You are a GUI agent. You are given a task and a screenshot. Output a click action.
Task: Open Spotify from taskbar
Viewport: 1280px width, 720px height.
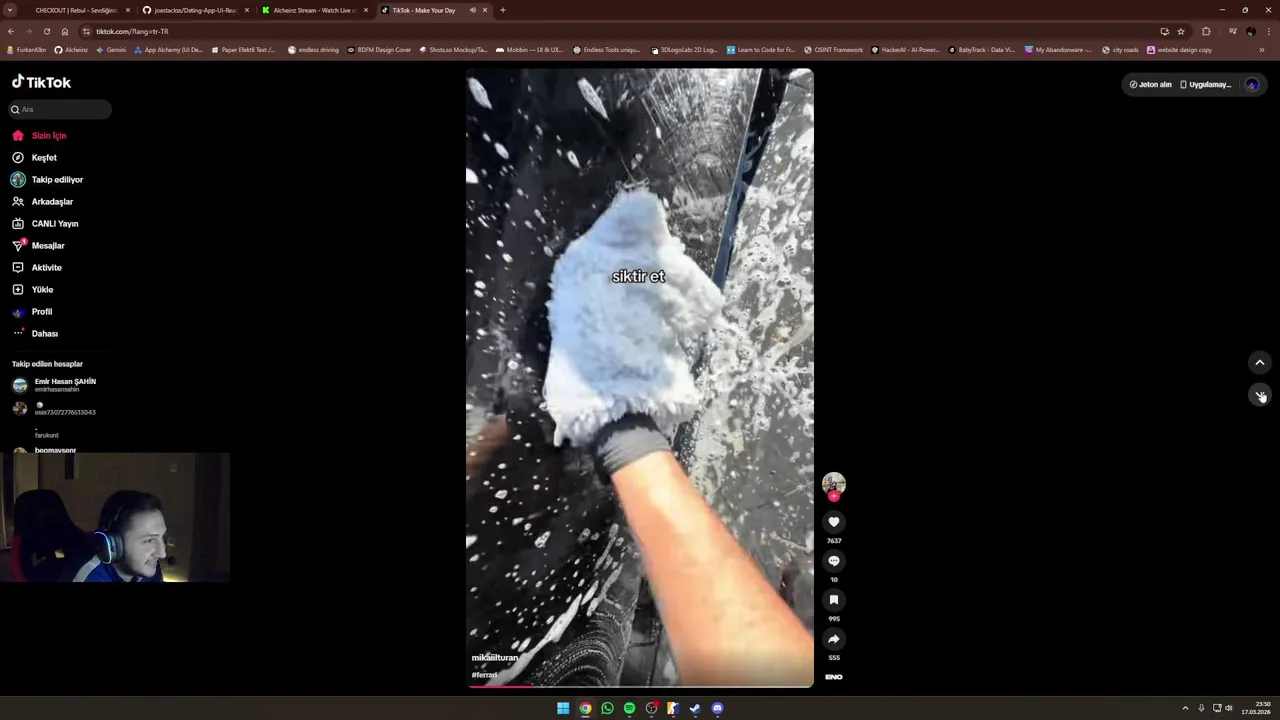[629, 708]
